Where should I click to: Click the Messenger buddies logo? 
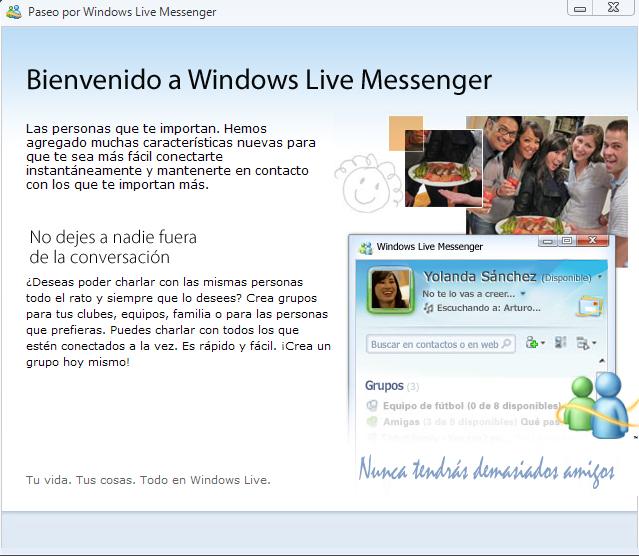[596, 406]
